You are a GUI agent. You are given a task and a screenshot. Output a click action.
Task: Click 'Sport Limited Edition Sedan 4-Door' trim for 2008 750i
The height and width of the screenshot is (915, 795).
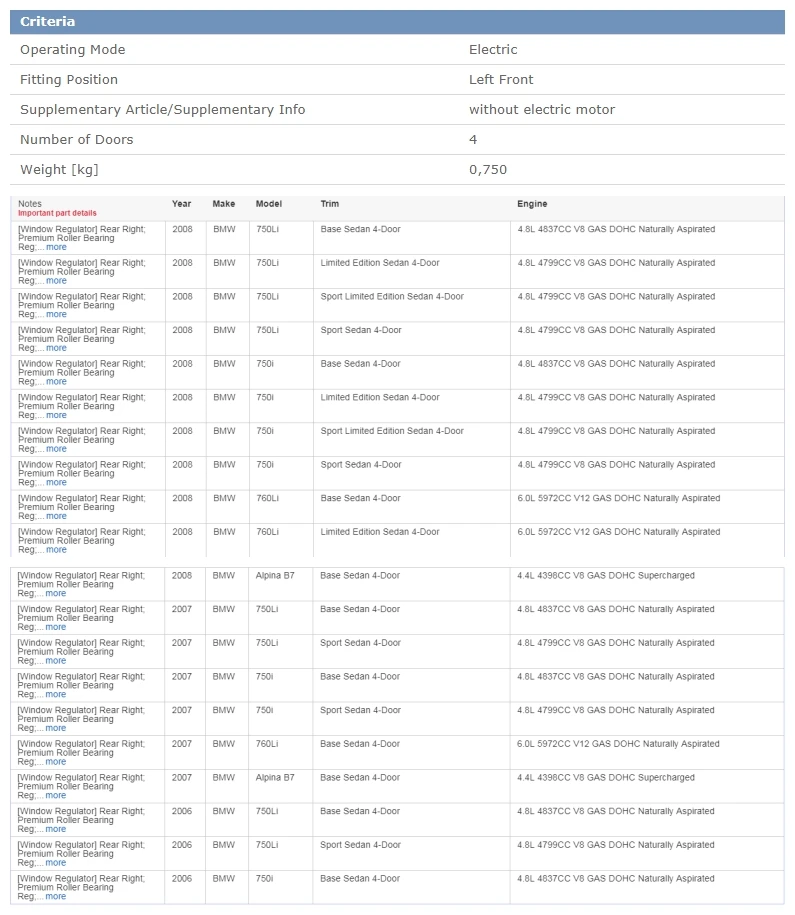pos(392,431)
